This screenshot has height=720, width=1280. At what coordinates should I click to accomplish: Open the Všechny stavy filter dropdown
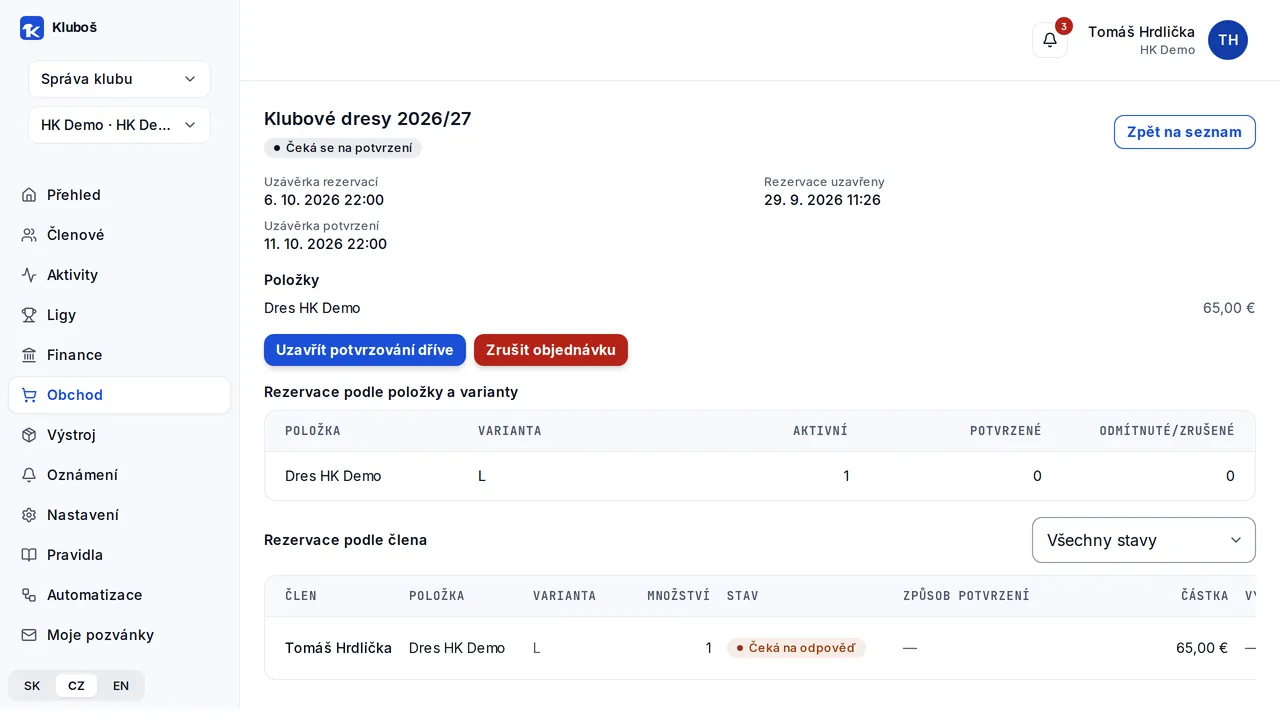[1143, 540]
